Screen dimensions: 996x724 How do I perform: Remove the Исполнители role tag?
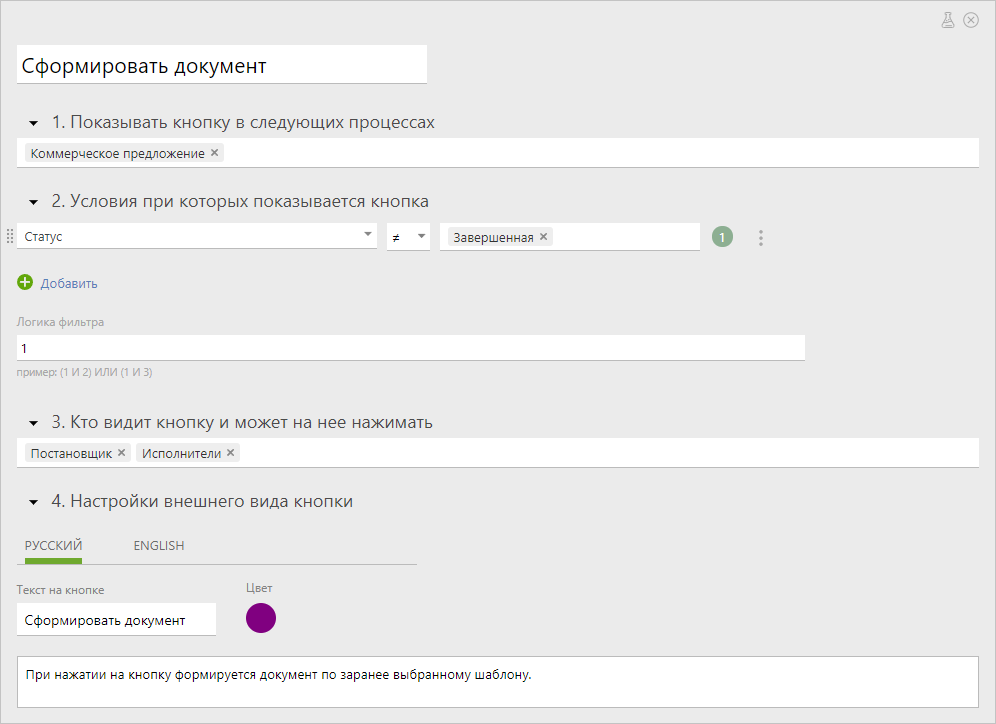pos(231,452)
